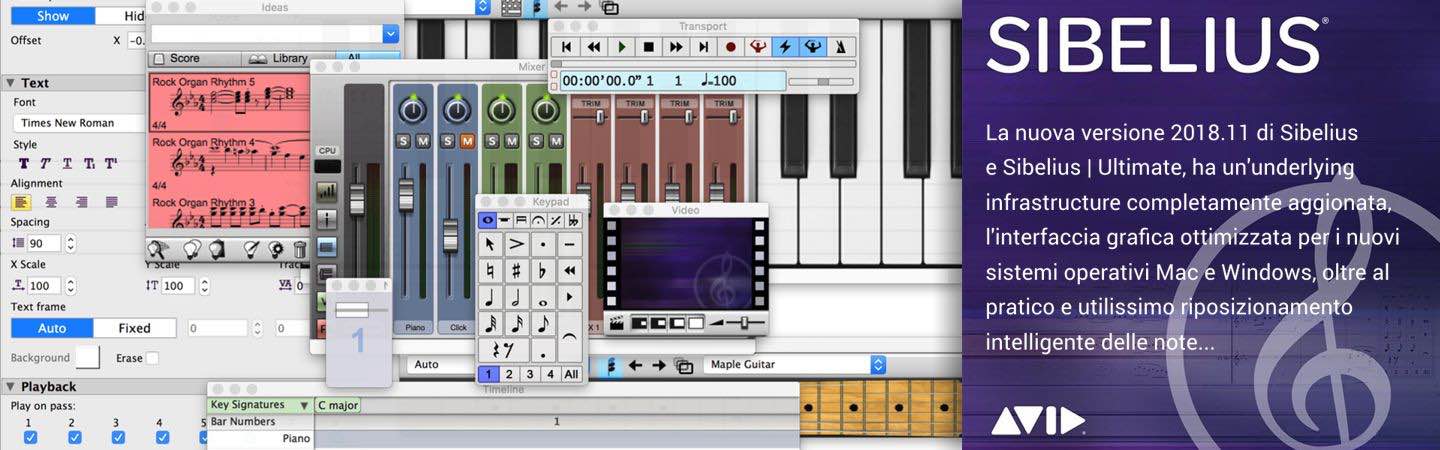This screenshot has width=1440, height=450.
Task: Select the flat sign on Keypad
Action: click(543, 271)
